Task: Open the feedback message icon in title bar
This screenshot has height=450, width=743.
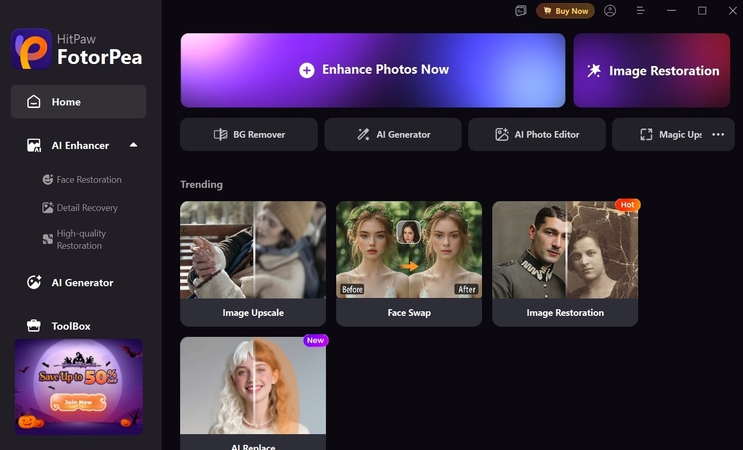Action: (521, 10)
